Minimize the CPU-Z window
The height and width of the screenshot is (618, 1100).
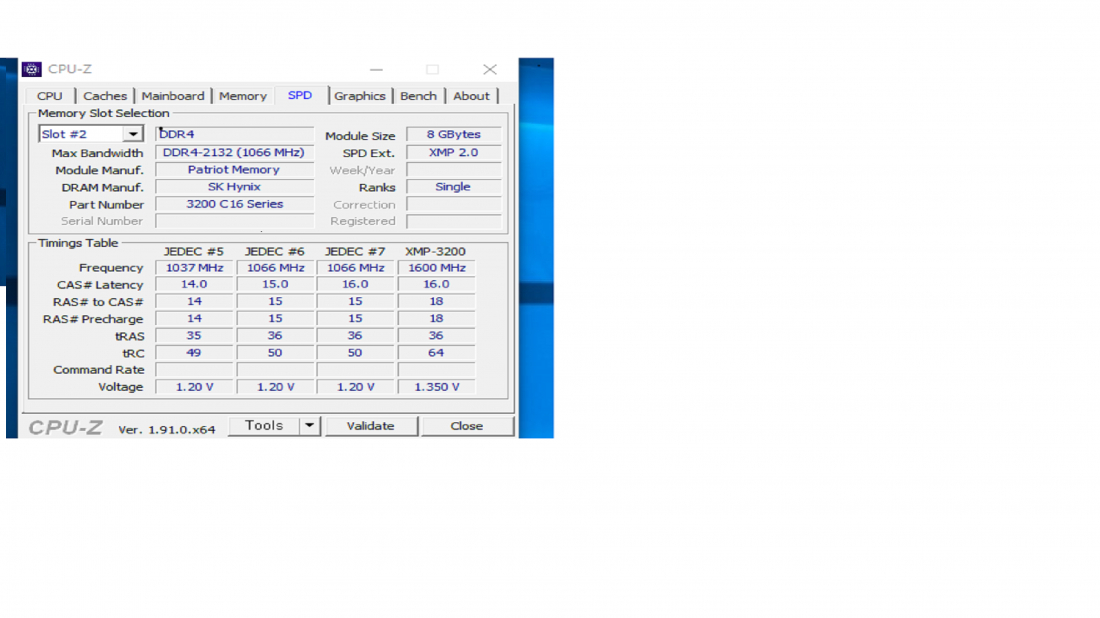[376, 70]
